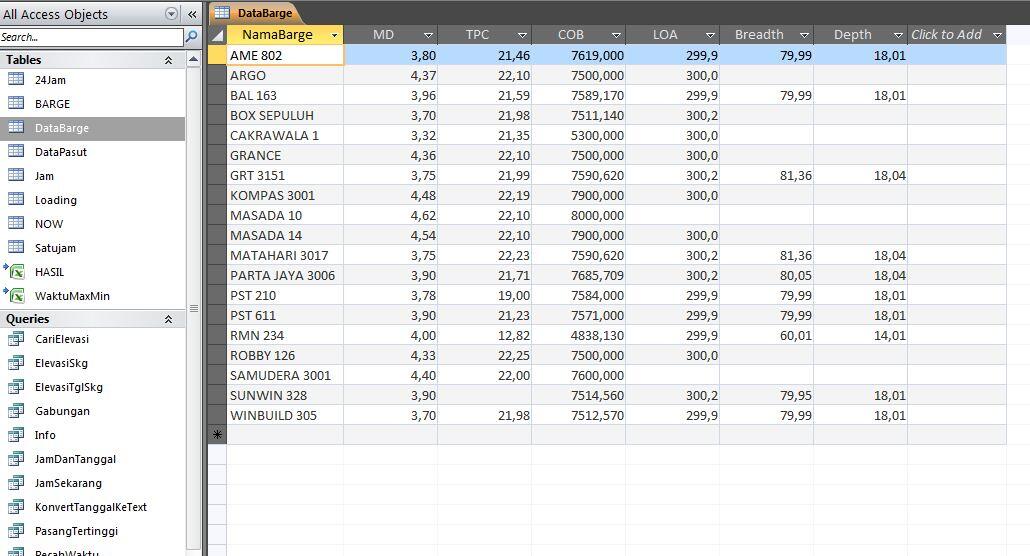The height and width of the screenshot is (556, 1030).
Task: Collapse the Tables group
Action: 168,60
